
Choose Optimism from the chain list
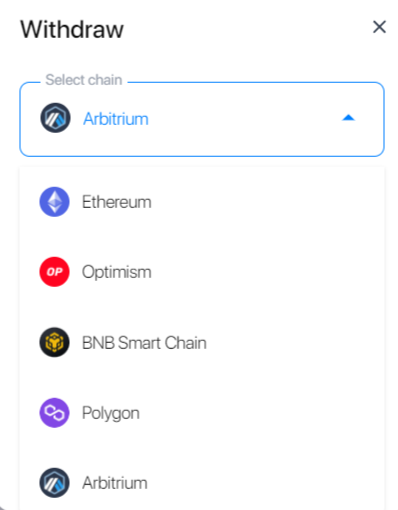[117, 272]
